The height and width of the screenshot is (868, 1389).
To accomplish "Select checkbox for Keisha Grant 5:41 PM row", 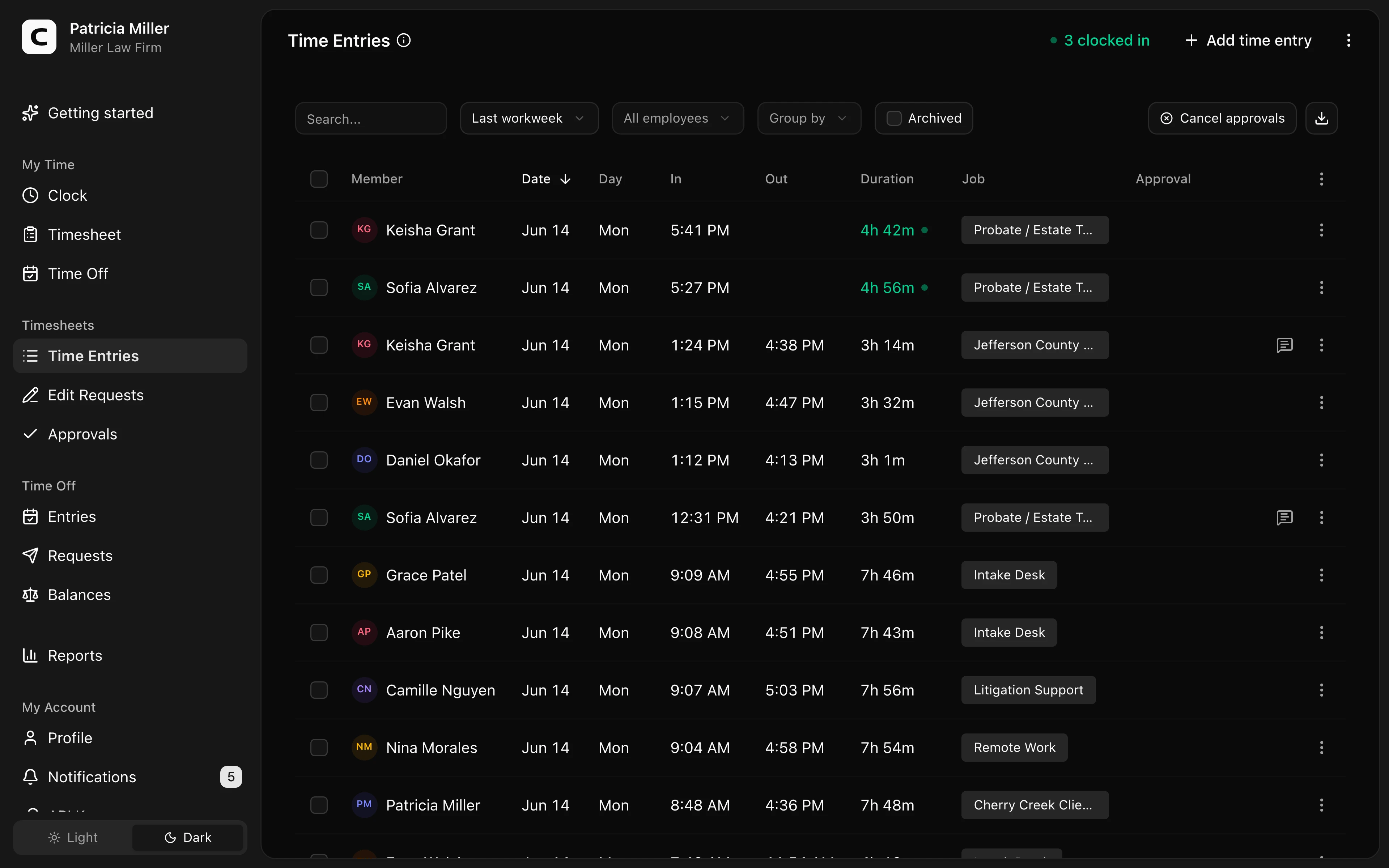I will (x=319, y=230).
